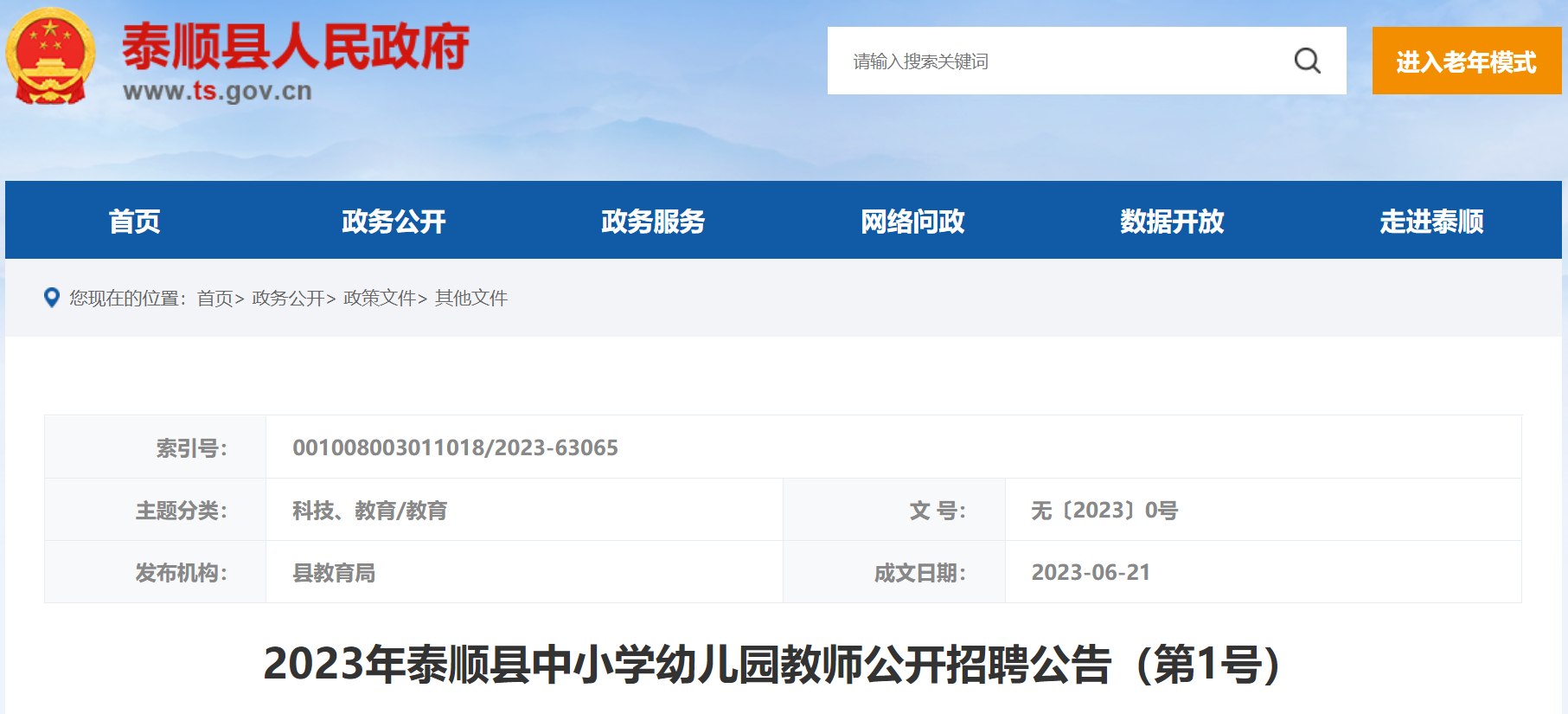Click the magnifying glass search icon

coord(1307,61)
